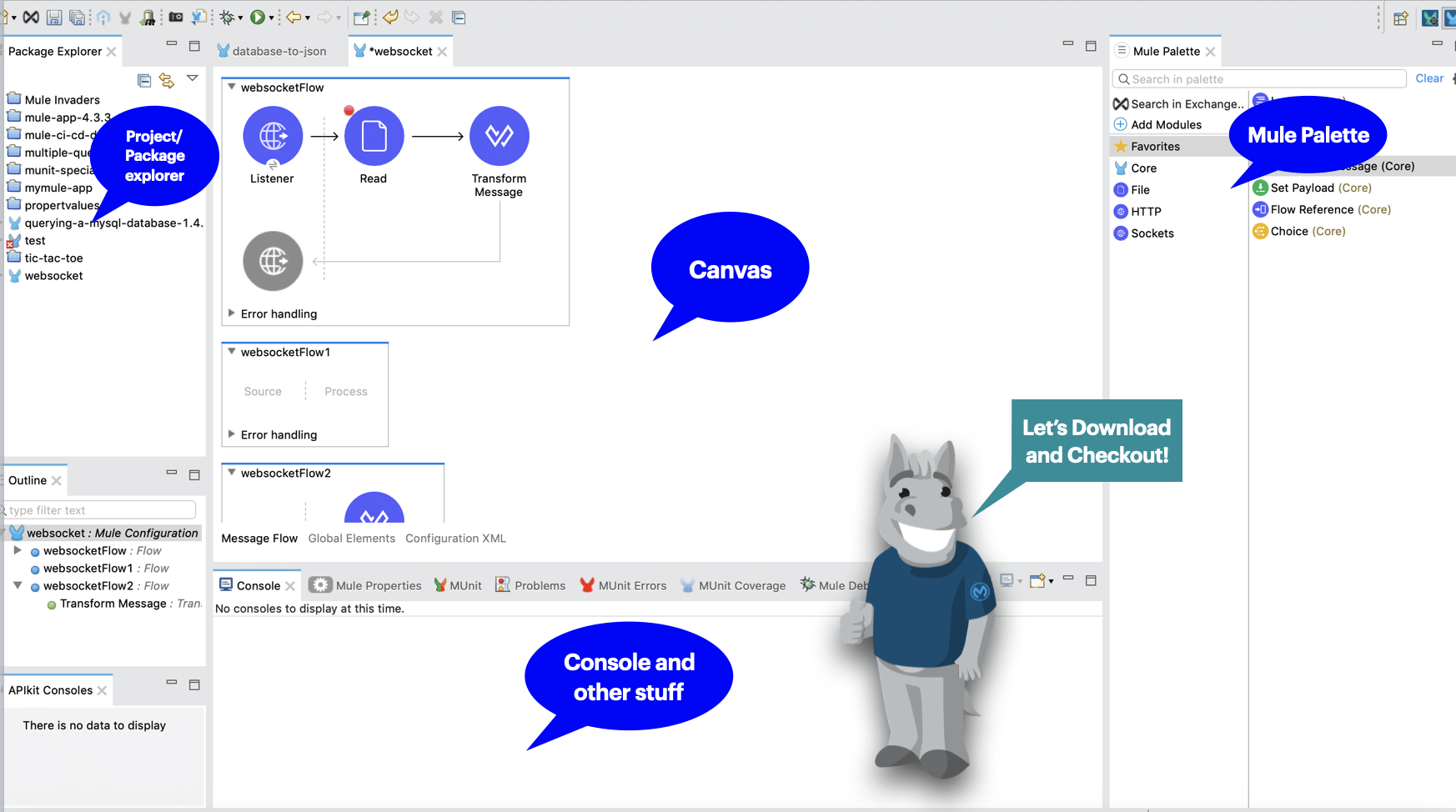Click the Read component in websocketFlow

click(373, 135)
